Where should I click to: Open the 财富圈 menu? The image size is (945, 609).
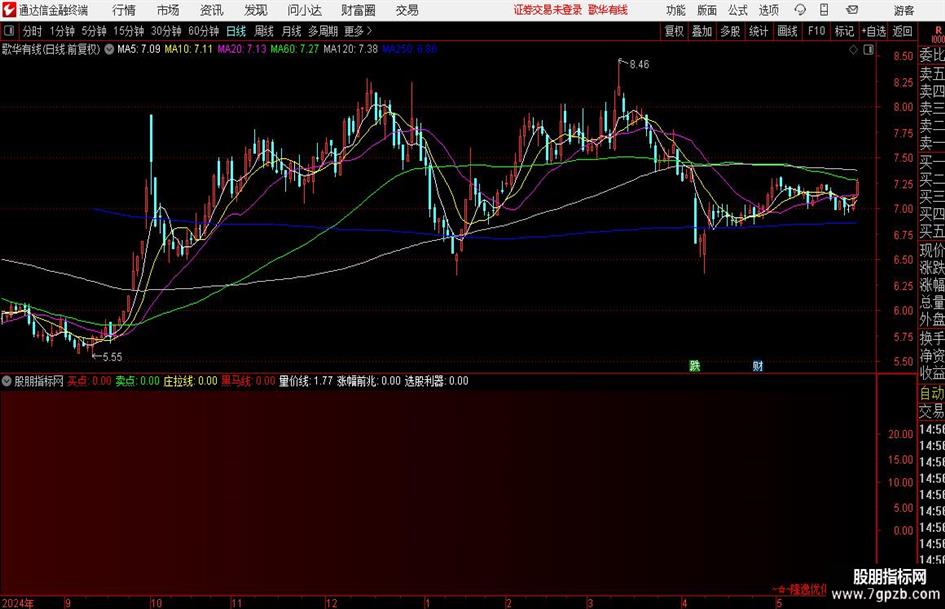coord(358,10)
